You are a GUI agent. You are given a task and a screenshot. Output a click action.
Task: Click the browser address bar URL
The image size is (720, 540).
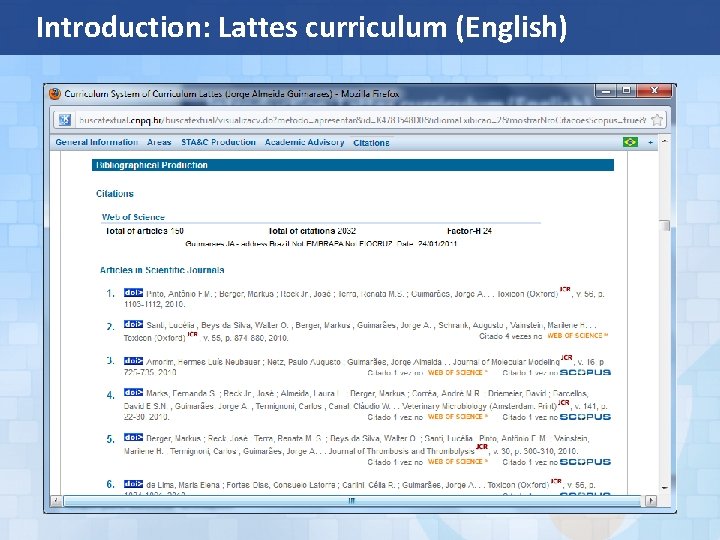coord(362,120)
